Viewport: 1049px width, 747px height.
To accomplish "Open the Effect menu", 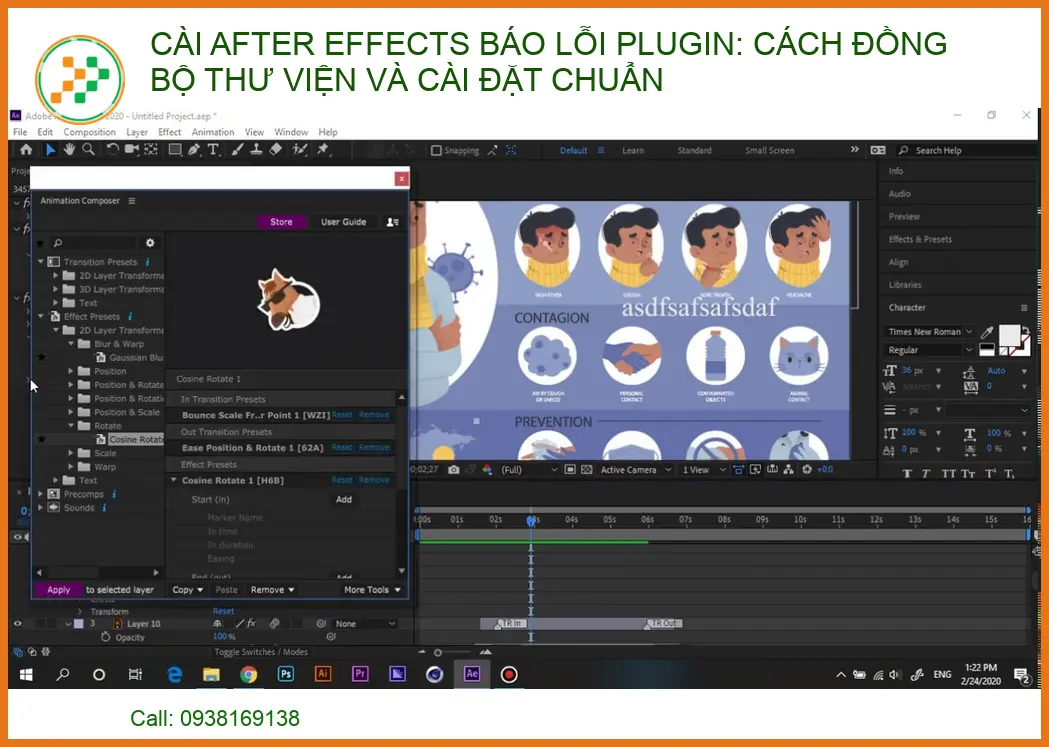I will click(x=169, y=132).
